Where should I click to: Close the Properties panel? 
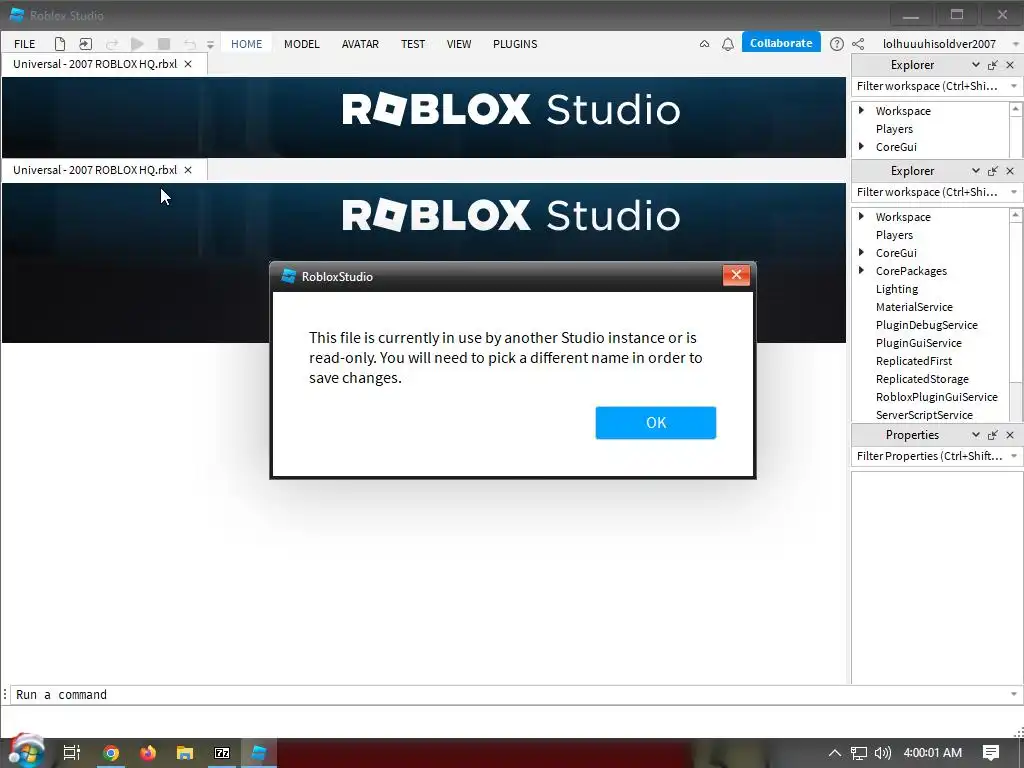pyautogui.click(x=1010, y=435)
